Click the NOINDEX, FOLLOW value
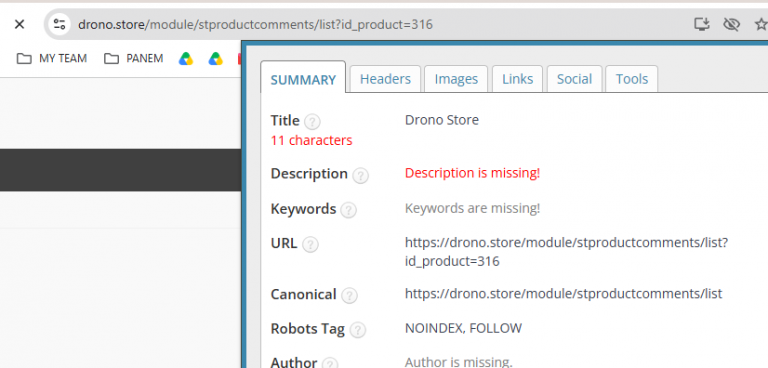The height and width of the screenshot is (368, 768). [x=463, y=328]
